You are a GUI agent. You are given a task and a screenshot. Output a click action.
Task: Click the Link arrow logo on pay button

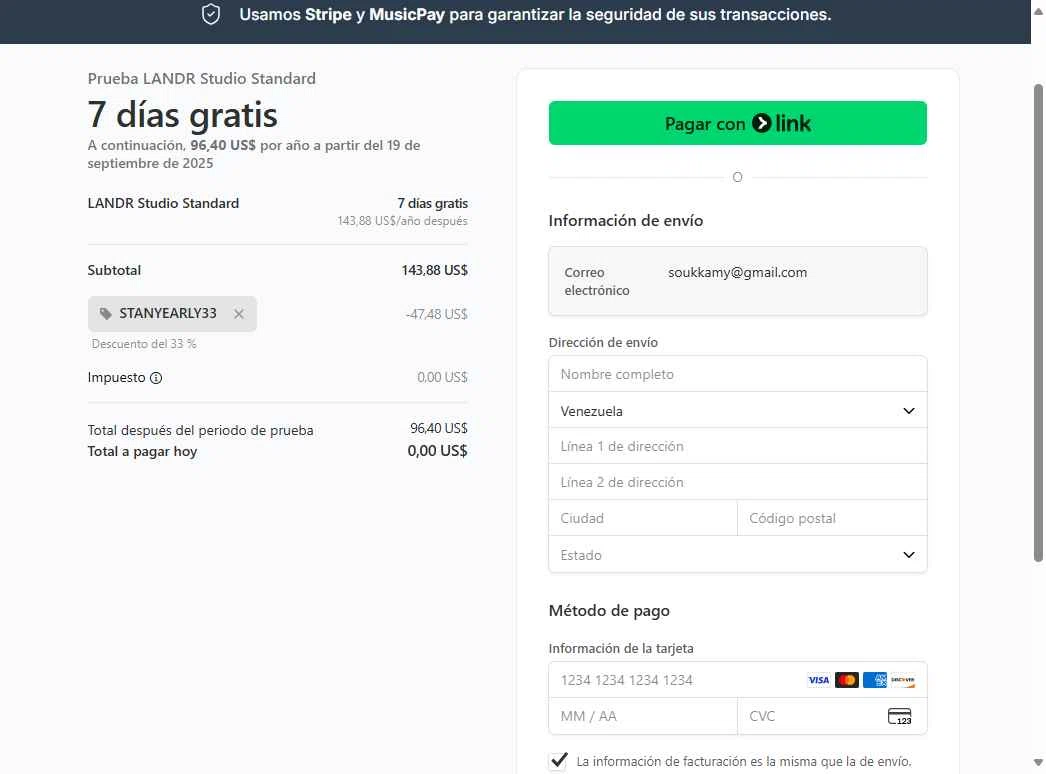(761, 123)
